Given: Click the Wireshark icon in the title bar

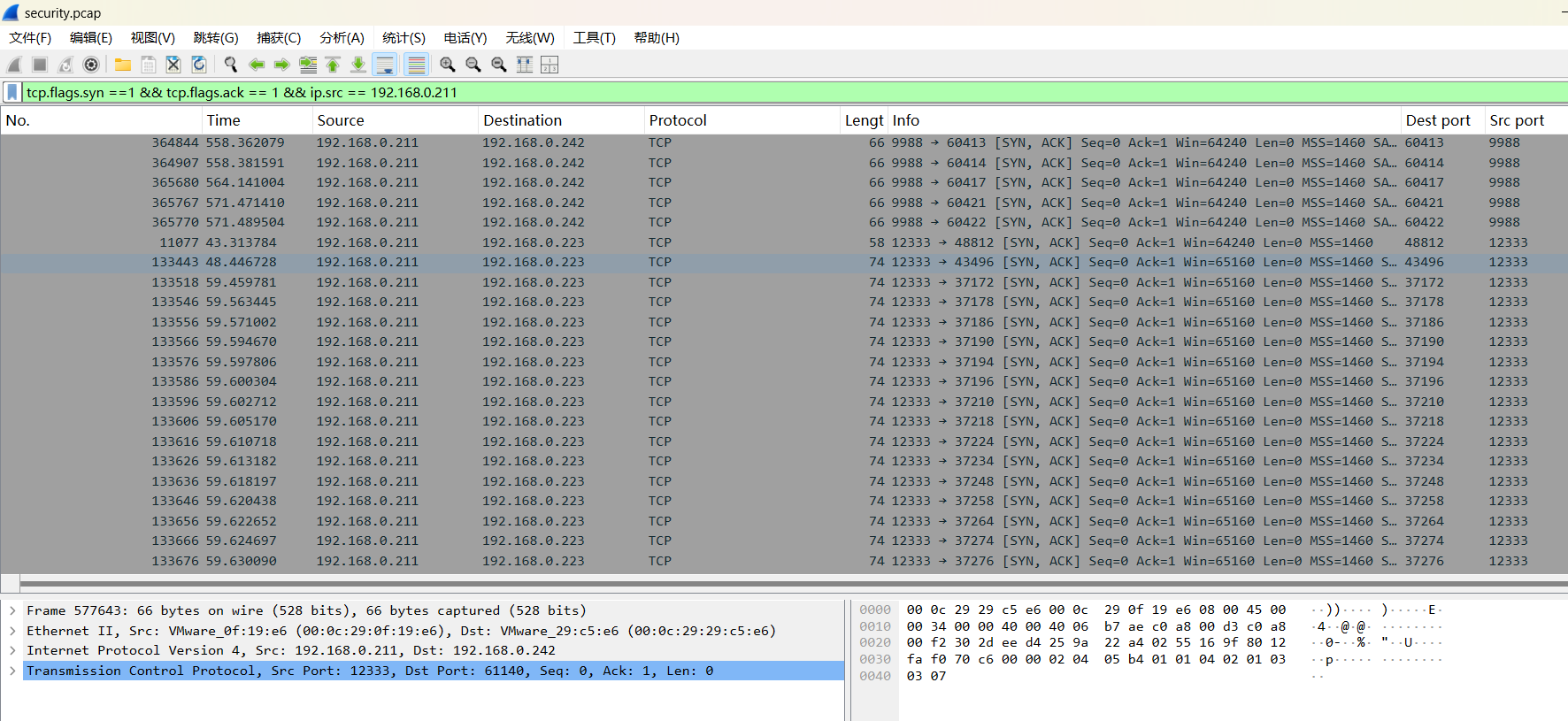Looking at the screenshot, I should [11, 12].
